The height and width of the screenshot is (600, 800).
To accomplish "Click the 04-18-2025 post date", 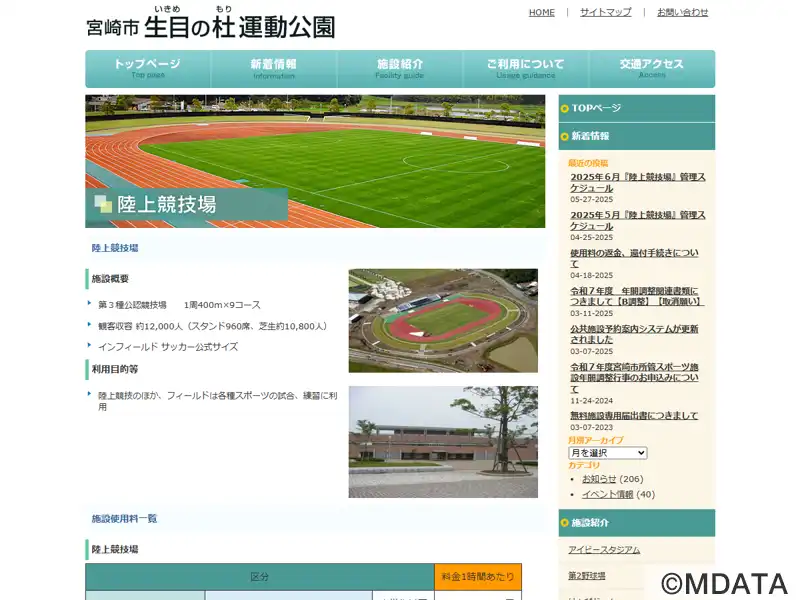I will click(x=592, y=276).
